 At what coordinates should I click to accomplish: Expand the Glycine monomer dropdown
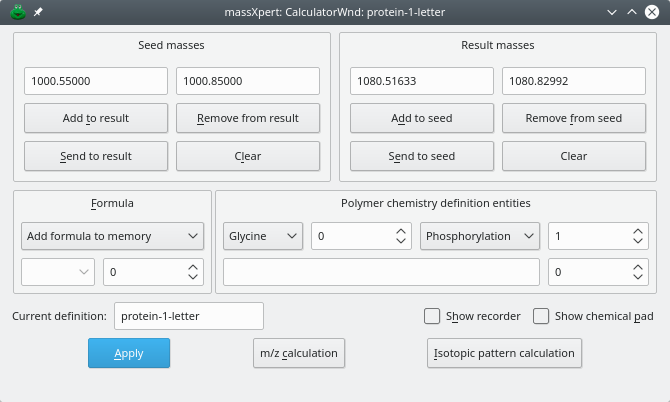click(x=263, y=236)
